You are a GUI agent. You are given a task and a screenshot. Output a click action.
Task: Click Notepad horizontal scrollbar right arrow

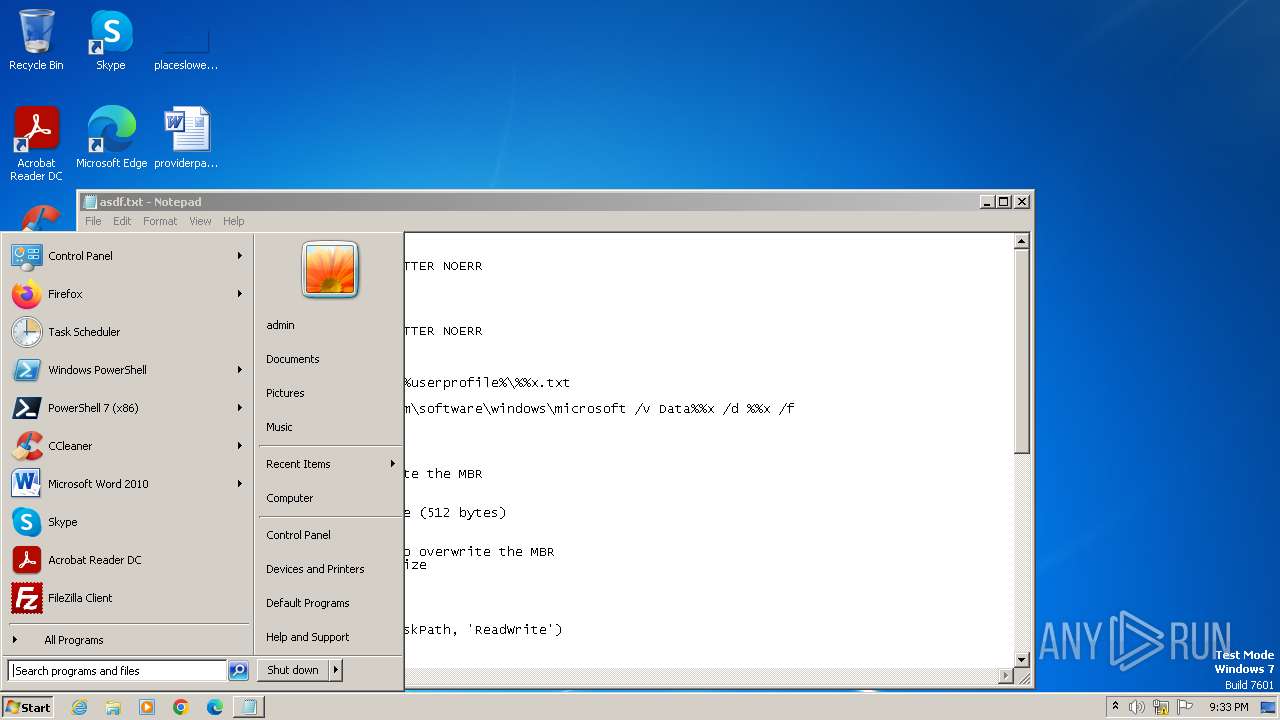(1005, 676)
